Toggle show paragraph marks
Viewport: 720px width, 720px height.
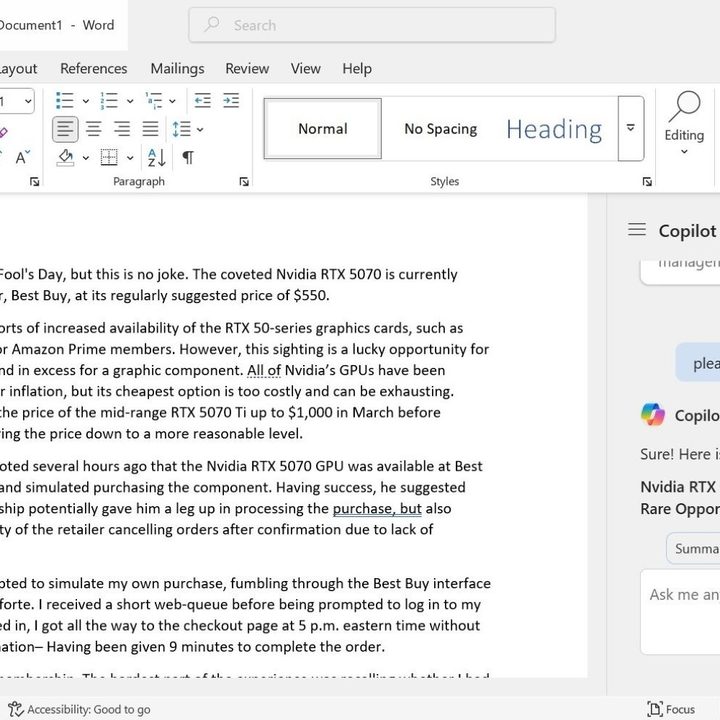coord(188,158)
